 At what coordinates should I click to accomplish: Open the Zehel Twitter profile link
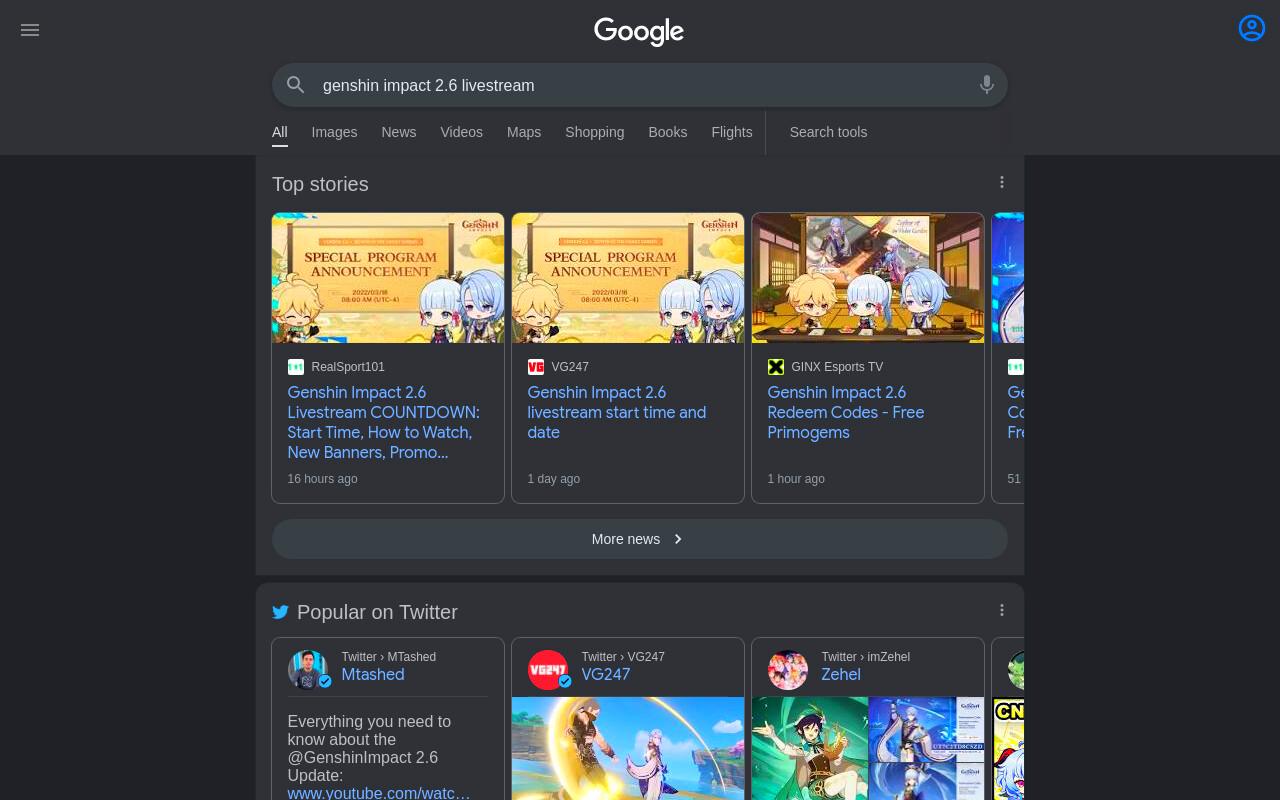click(x=841, y=674)
